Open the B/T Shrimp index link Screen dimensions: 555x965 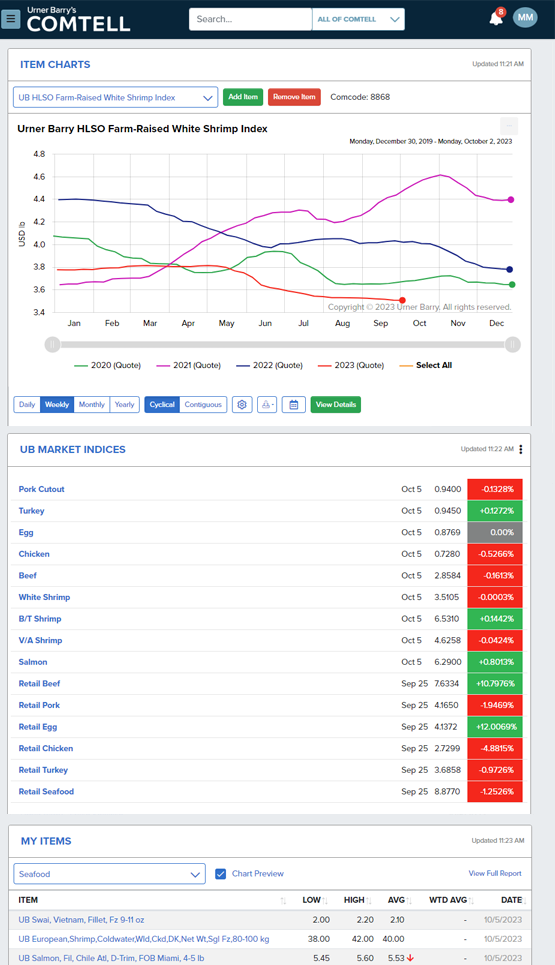(x=40, y=619)
